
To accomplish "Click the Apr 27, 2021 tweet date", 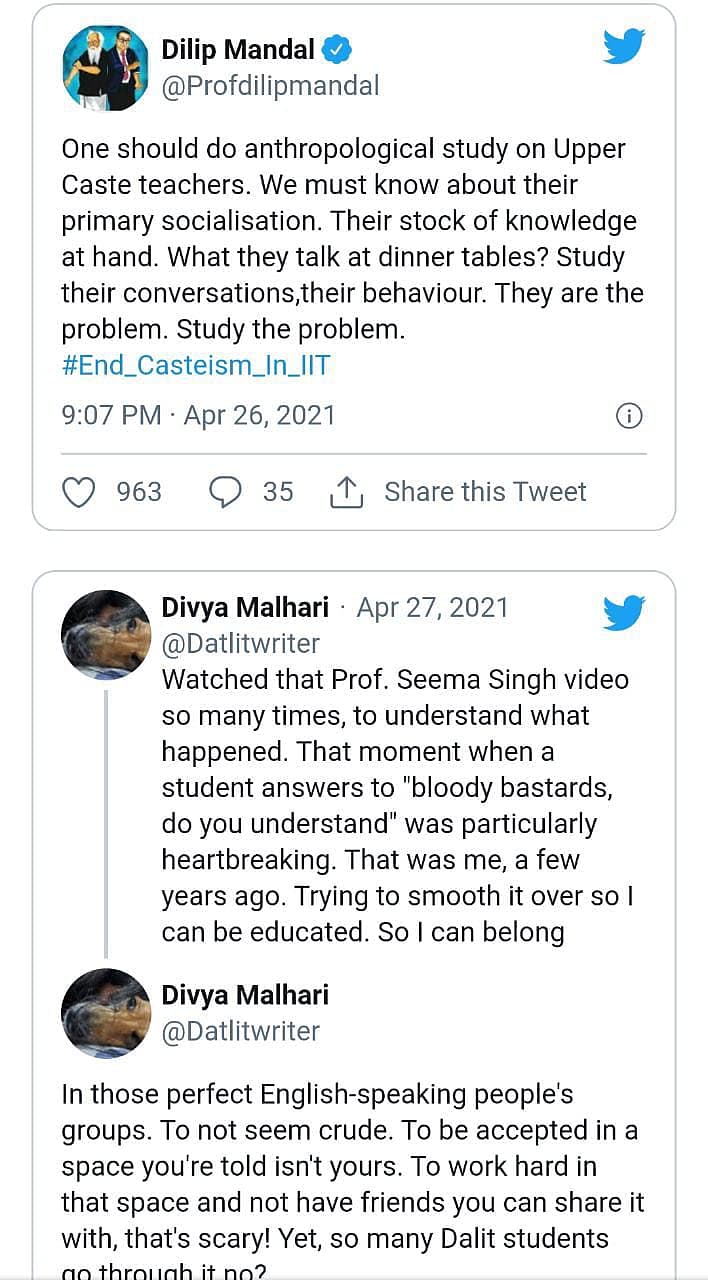I will pyautogui.click(x=432, y=607).
